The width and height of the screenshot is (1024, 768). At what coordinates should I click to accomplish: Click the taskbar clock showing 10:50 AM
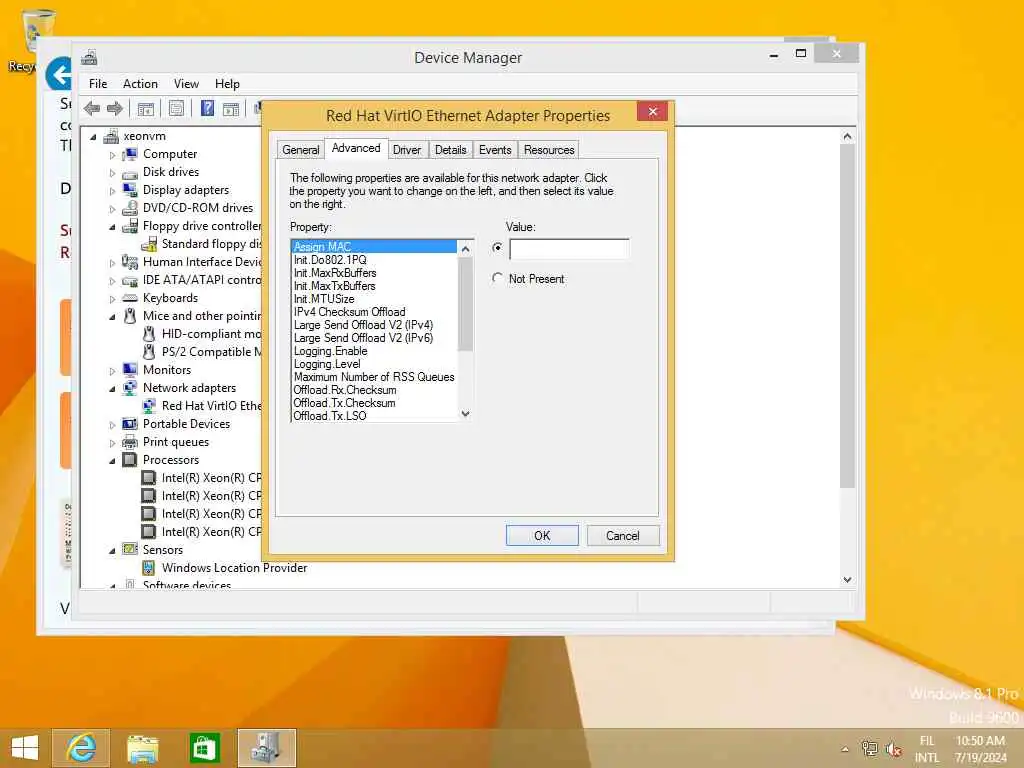click(x=980, y=741)
